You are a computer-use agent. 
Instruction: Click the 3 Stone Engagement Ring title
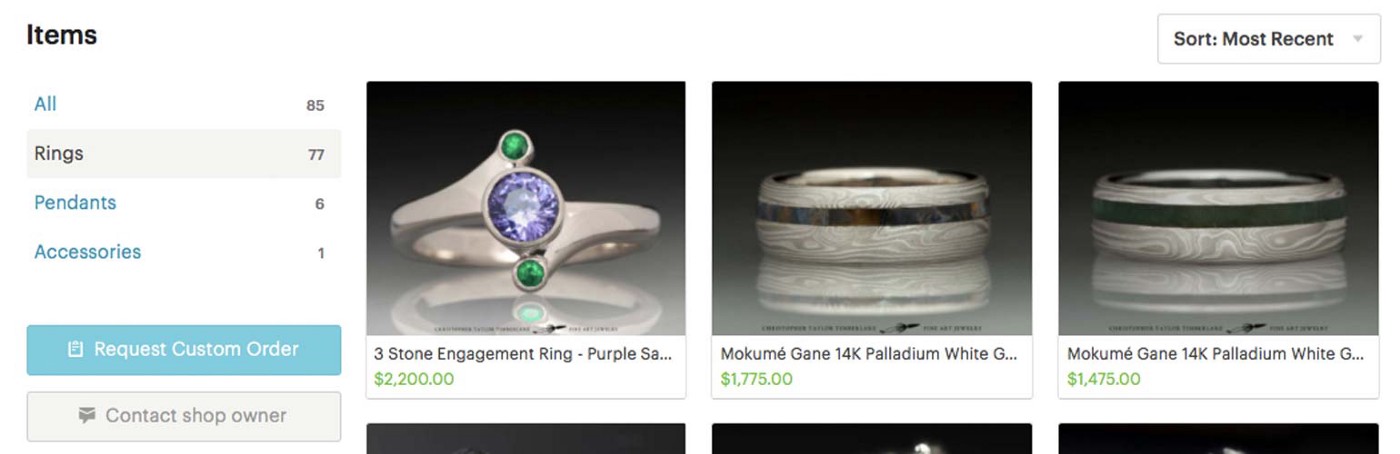pyautogui.click(x=522, y=354)
